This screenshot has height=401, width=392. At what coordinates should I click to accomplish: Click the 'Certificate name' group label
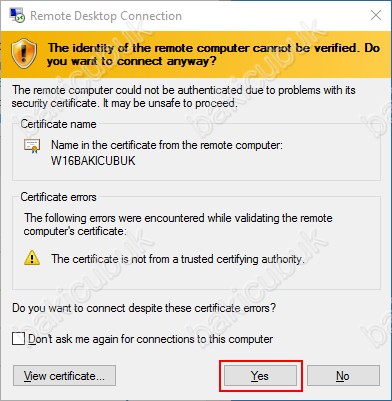59,124
